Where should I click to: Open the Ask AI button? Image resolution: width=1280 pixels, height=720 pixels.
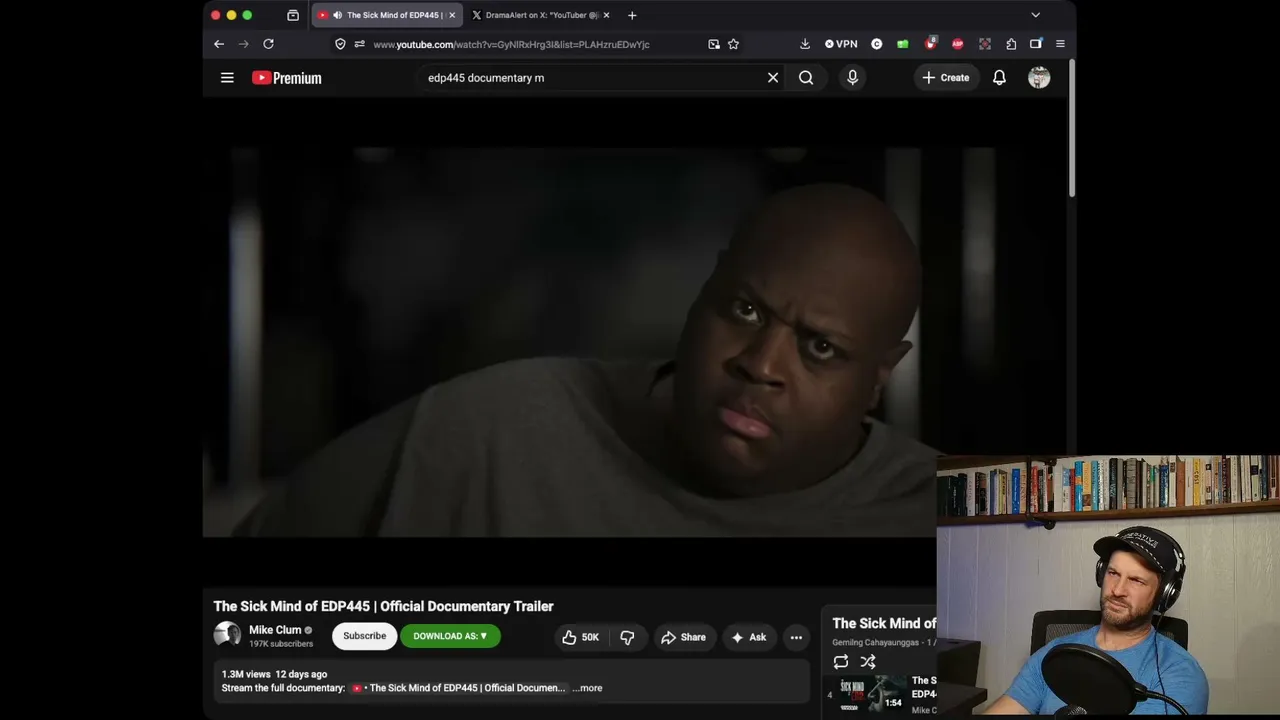(748, 637)
